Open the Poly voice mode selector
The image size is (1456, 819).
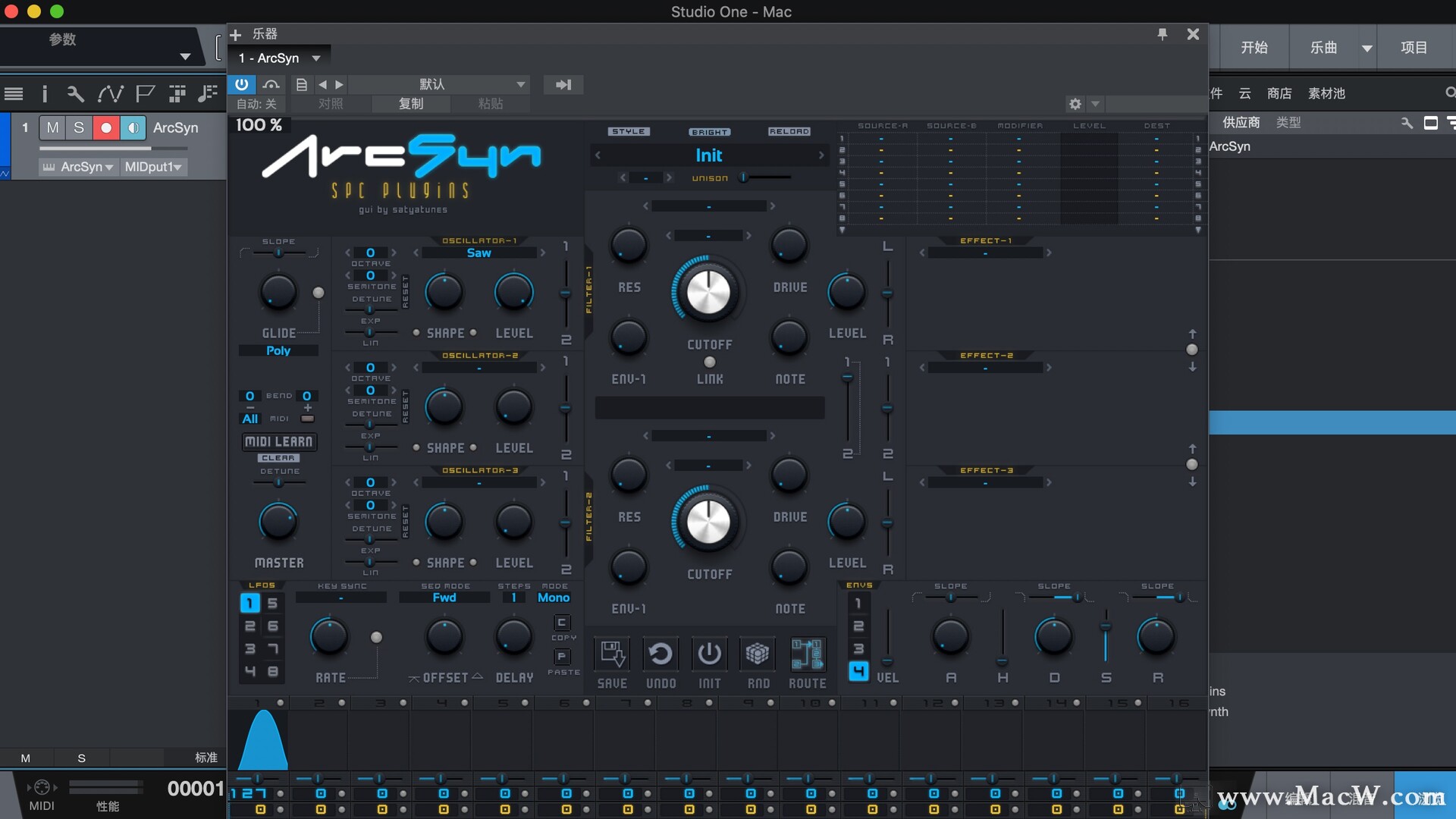[278, 350]
